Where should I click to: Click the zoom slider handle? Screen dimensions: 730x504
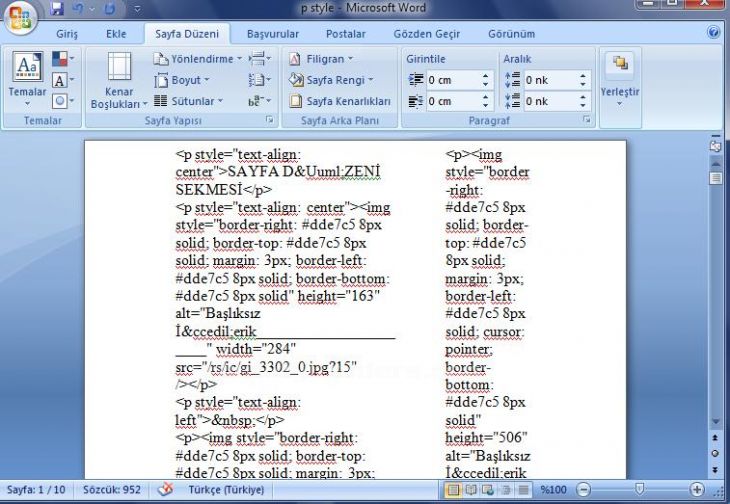(640, 489)
